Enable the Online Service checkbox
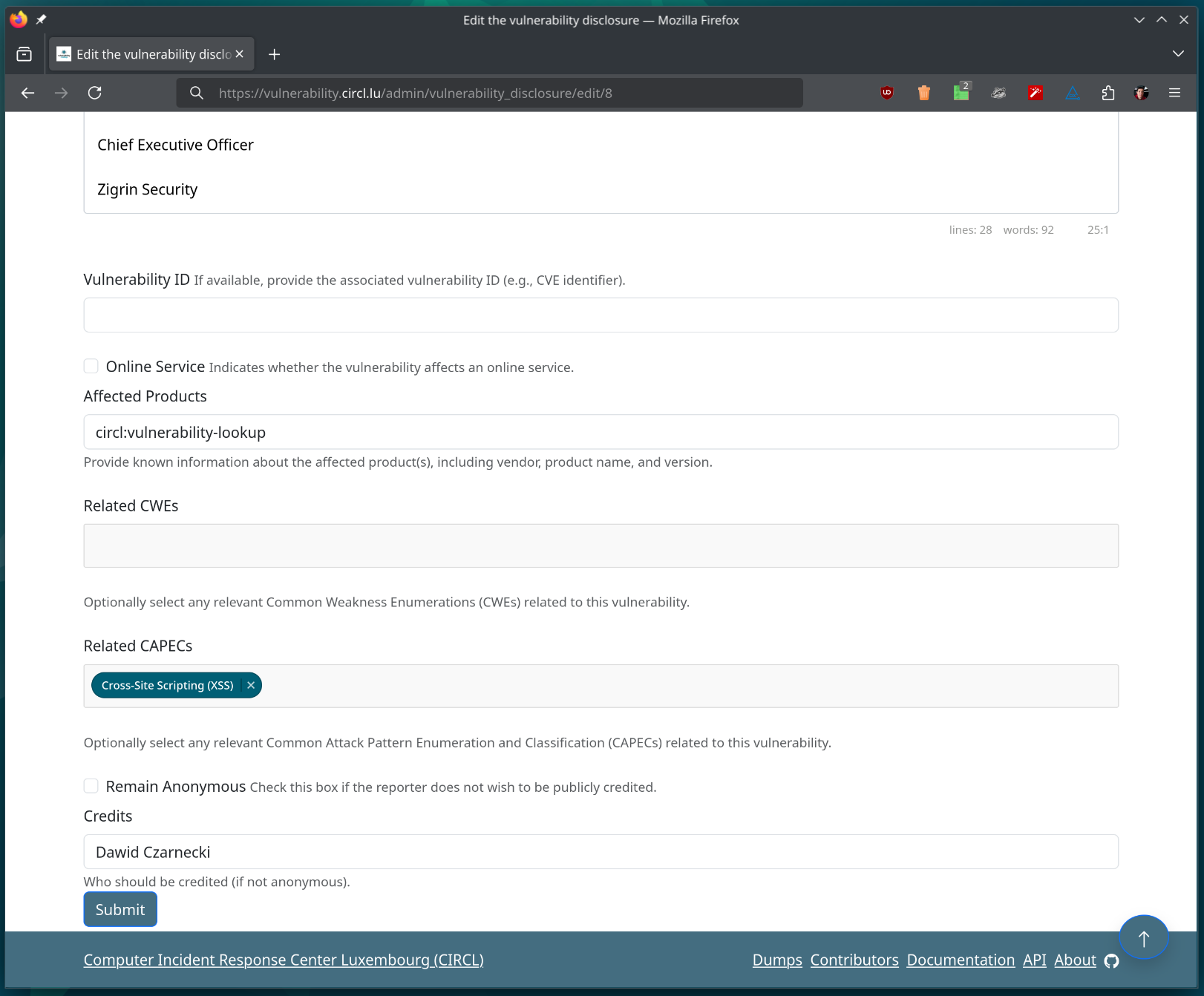The width and height of the screenshot is (1204, 996). pyautogui.click(x=91, y=366)
